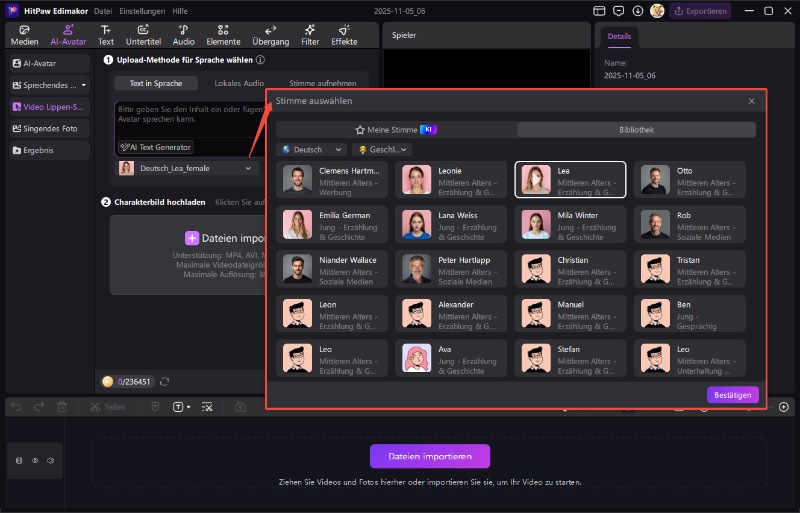Viewport: 800px width, 513px height.
Task: Open the Deutsch_Lea_female voice dropdown
Action: [x=186, y=168]
